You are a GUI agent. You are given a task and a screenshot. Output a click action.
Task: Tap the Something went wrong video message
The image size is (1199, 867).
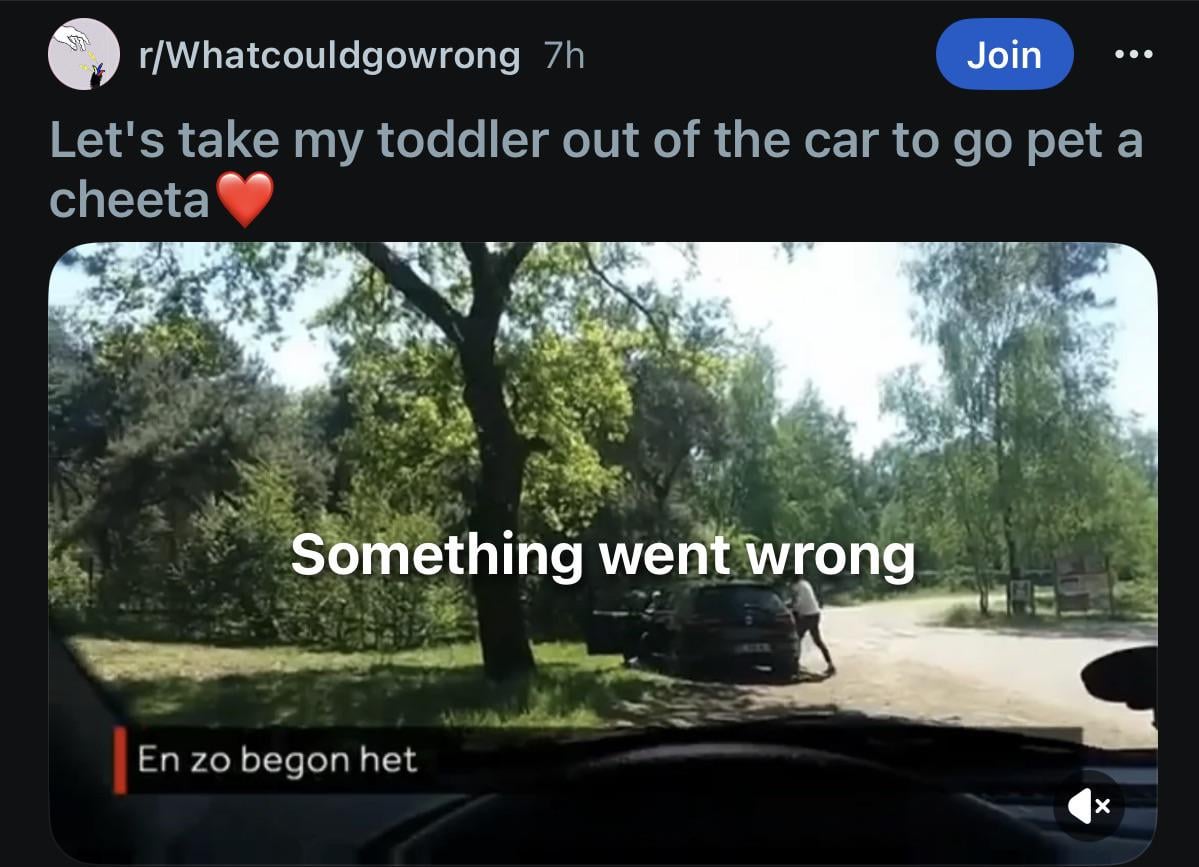[x=603, y=554]
